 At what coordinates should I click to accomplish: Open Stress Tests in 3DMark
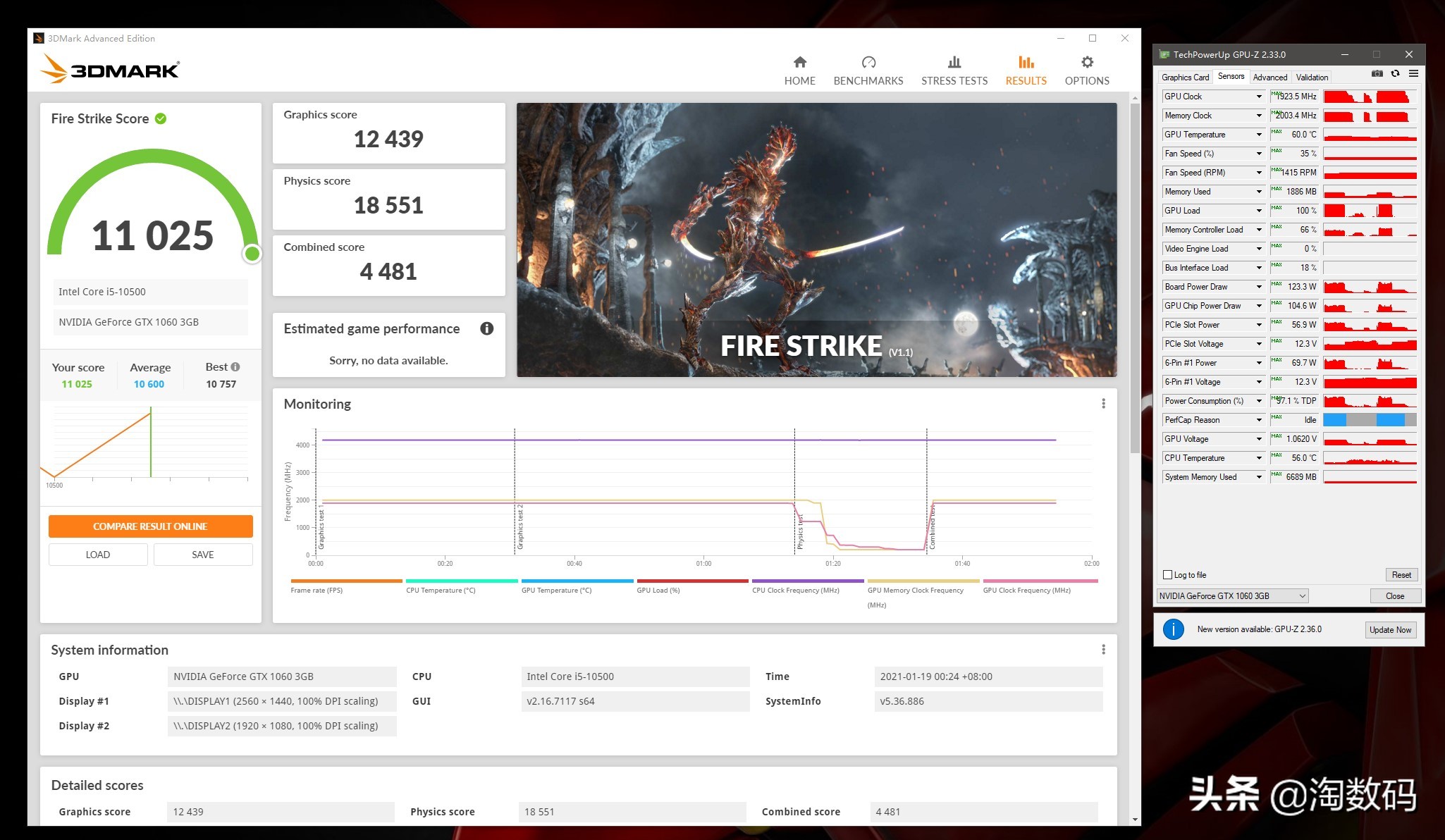(x=954, y=68)
